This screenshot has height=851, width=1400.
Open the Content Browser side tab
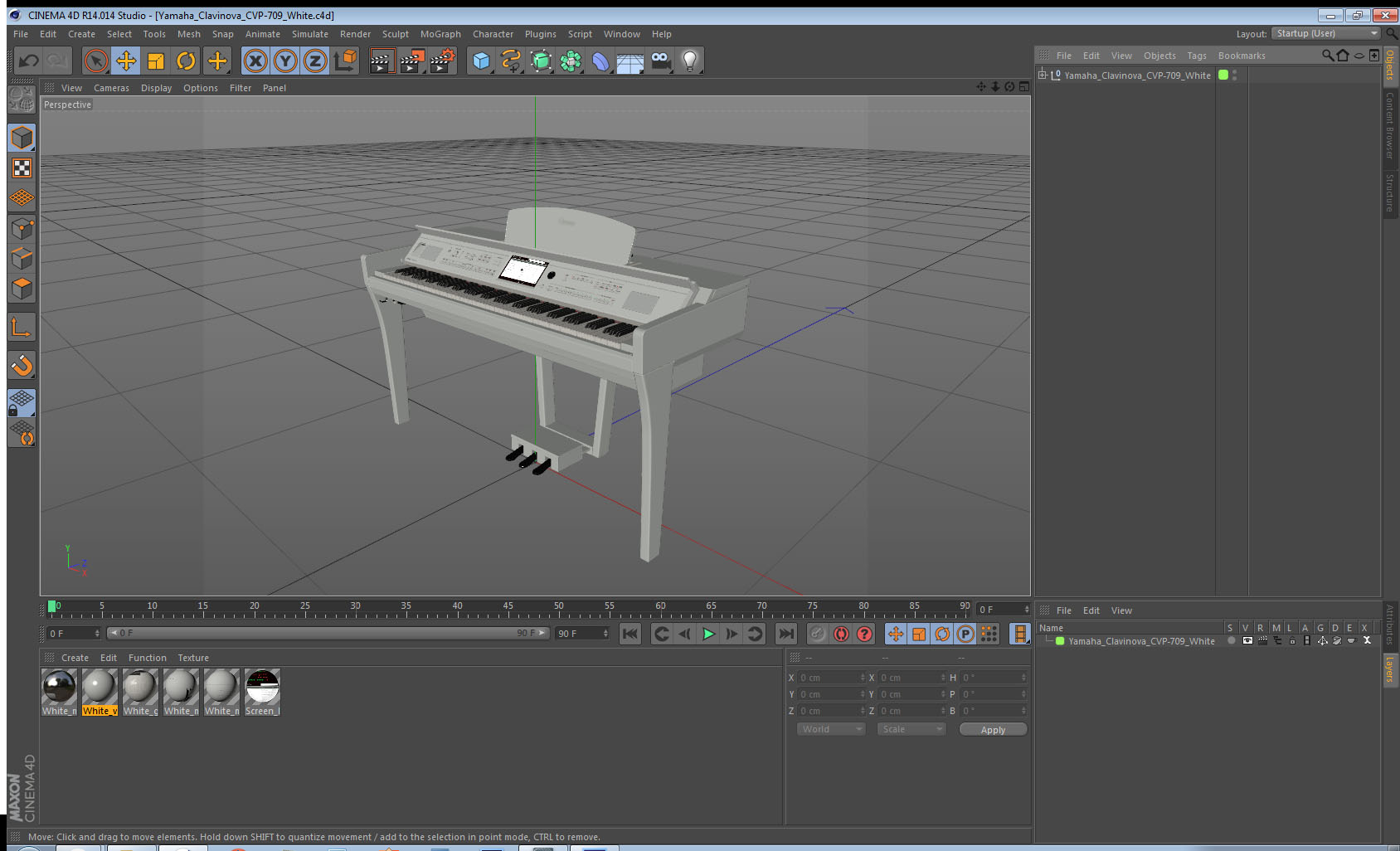tap(1390, 125)
